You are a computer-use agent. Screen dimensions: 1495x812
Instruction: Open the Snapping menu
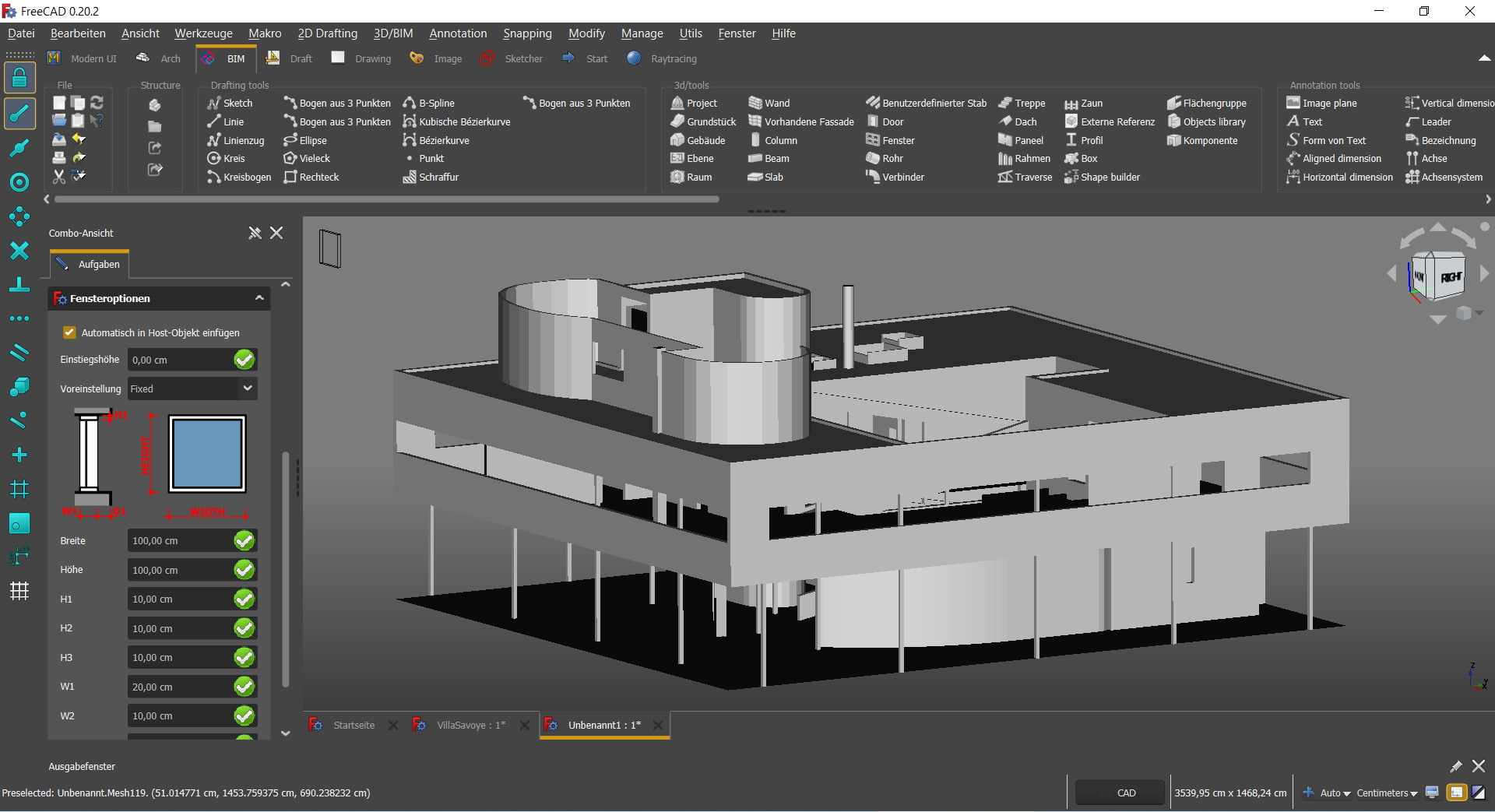point(527,33)
